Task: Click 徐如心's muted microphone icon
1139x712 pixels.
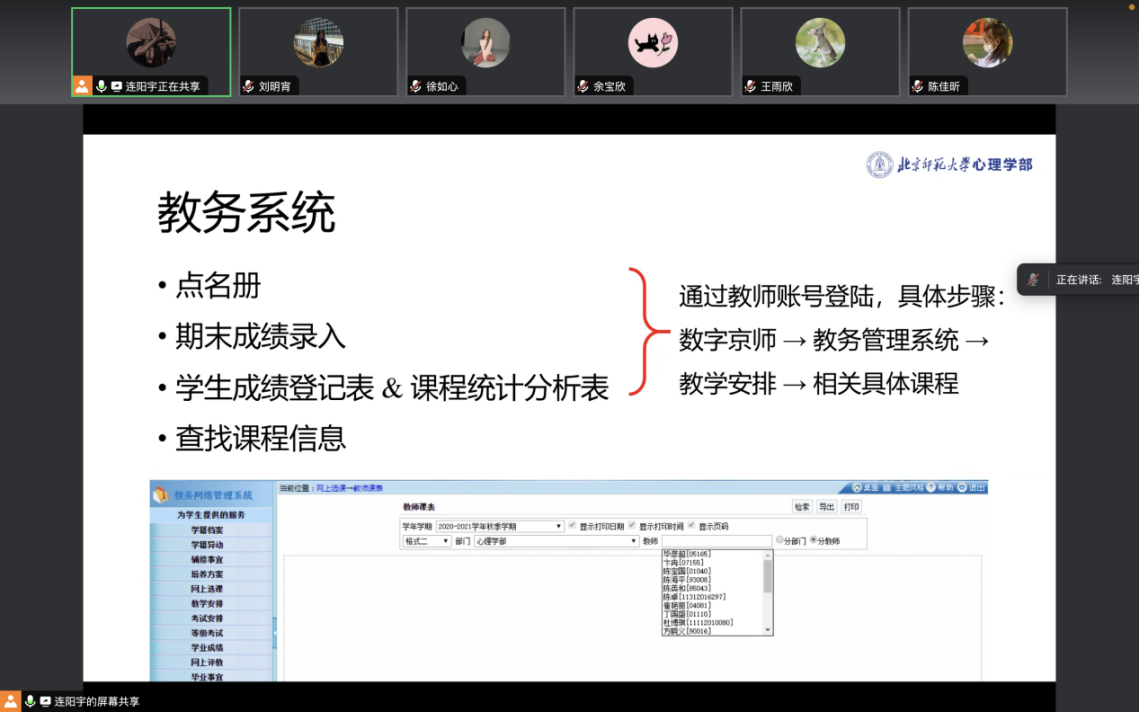Action: [x=416, y=87]
